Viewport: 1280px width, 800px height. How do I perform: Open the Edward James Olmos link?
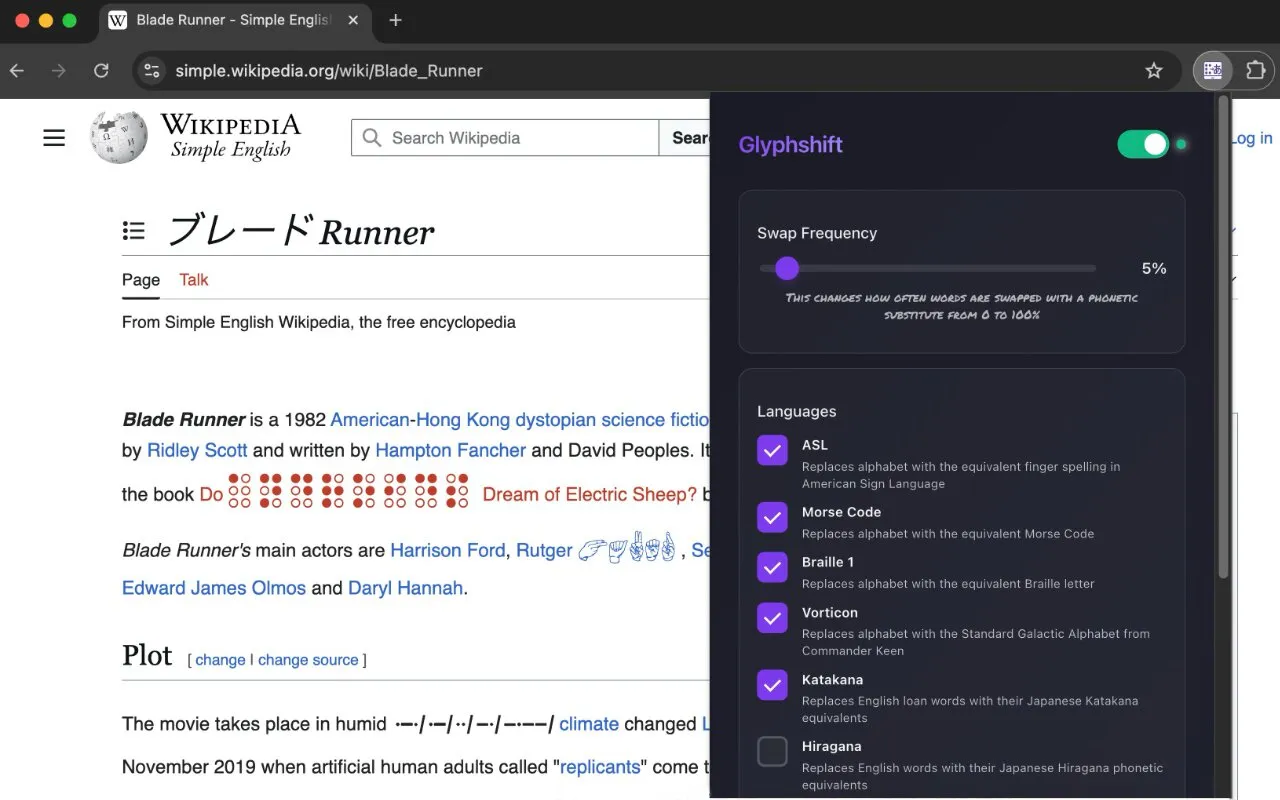coord(214,588)
